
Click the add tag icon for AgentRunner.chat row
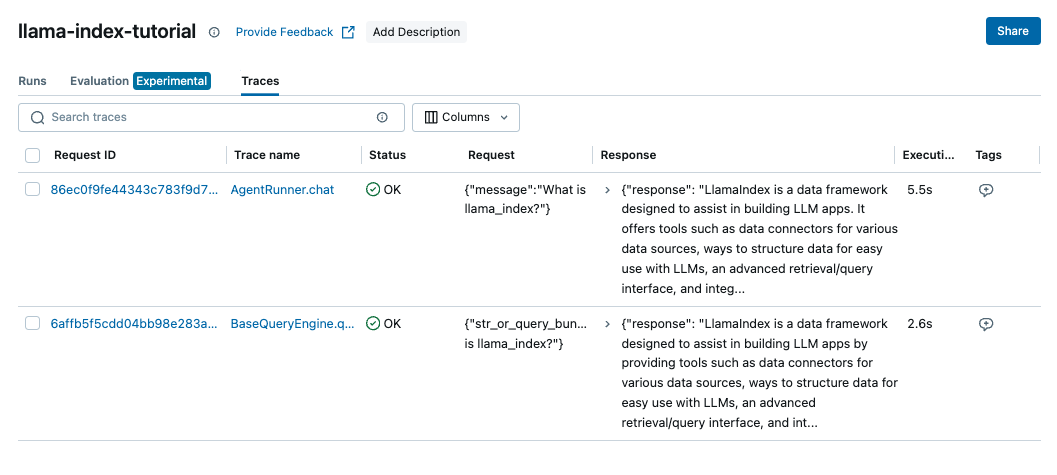pyautogui.click(x=986, y=190)
